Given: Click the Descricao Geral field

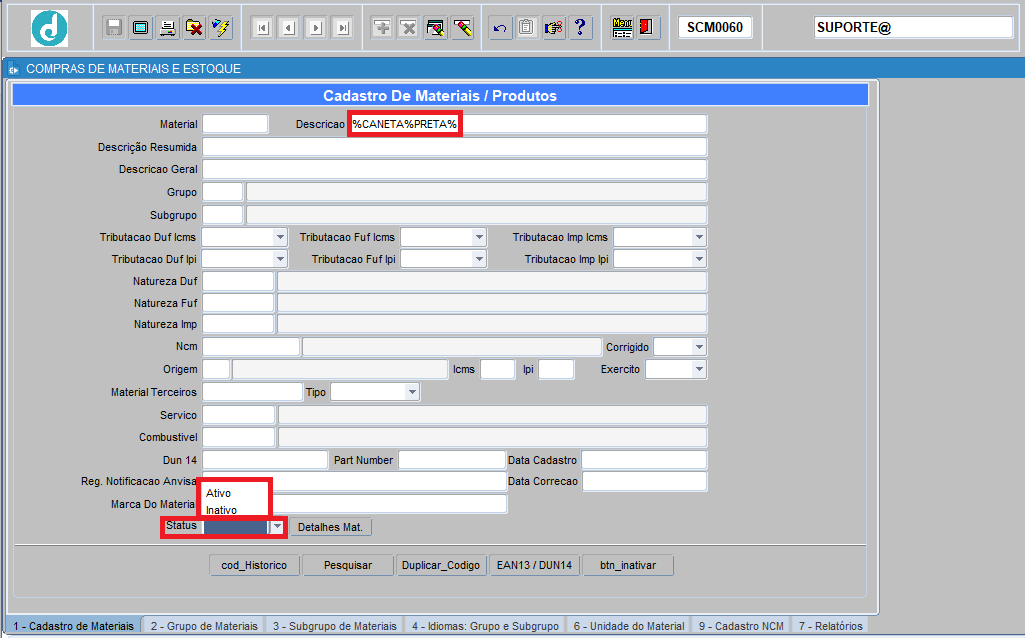Looking at the screenshot, I should tap(454, 169).
